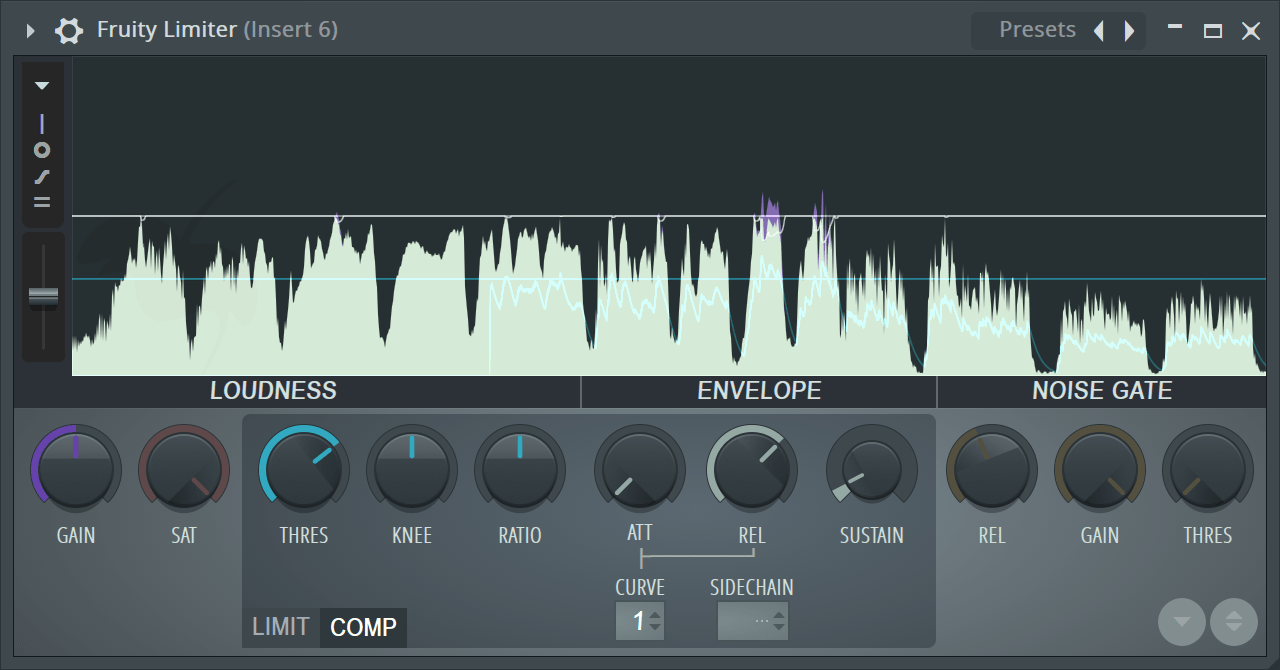Open the visualization options dropdown arrow
The height and width of the screenshot is (670, 1280).
pos(42,85)
